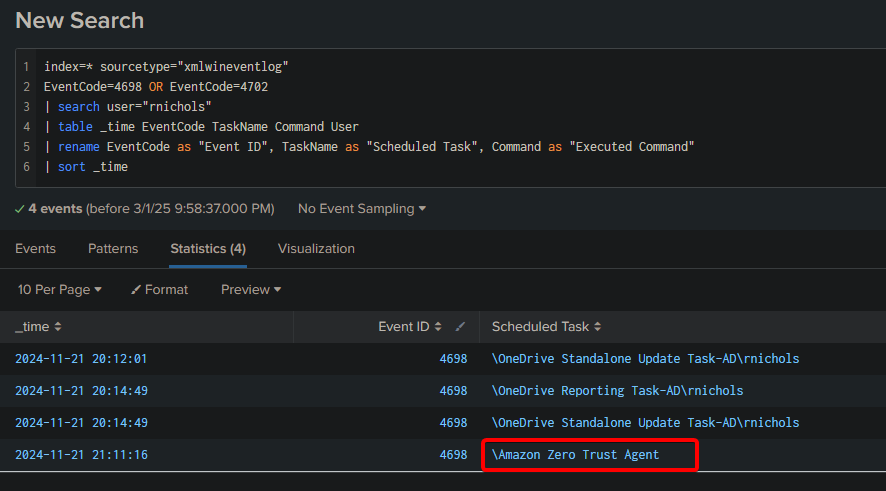The height and width of the screenshot is (491, 886).
Task: Click the \OneDrive Reporting Task-AD\rnichols value
Action: [x=618, y=390]
